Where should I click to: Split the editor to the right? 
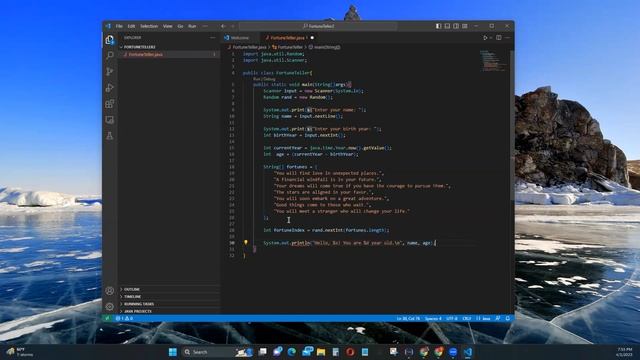pos(499,38)
